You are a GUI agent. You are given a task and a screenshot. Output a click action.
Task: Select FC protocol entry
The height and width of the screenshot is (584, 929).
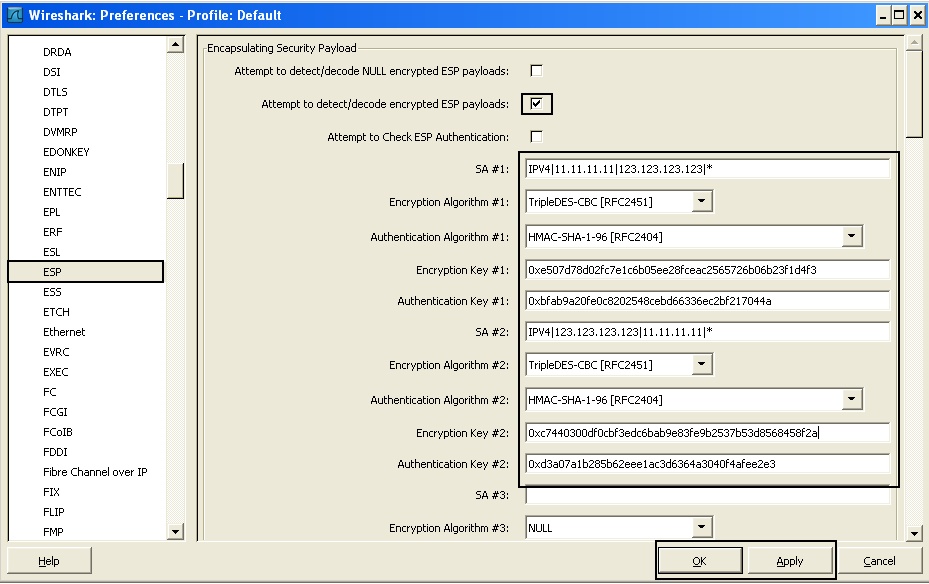(50, 392)
